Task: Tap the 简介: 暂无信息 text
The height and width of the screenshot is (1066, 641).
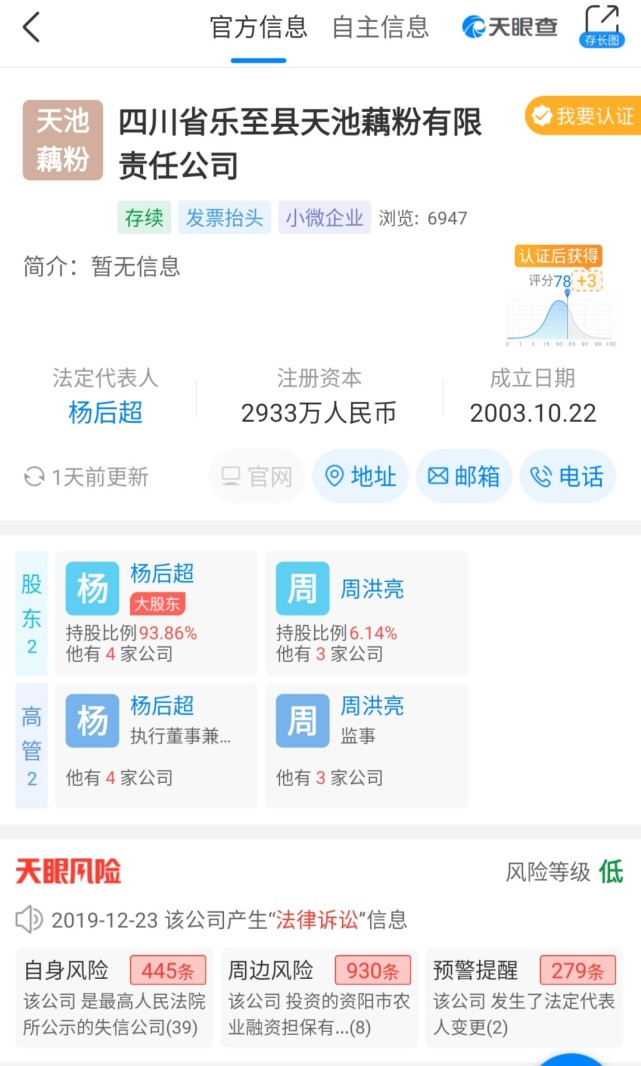Action: click(x=102, y=266)
